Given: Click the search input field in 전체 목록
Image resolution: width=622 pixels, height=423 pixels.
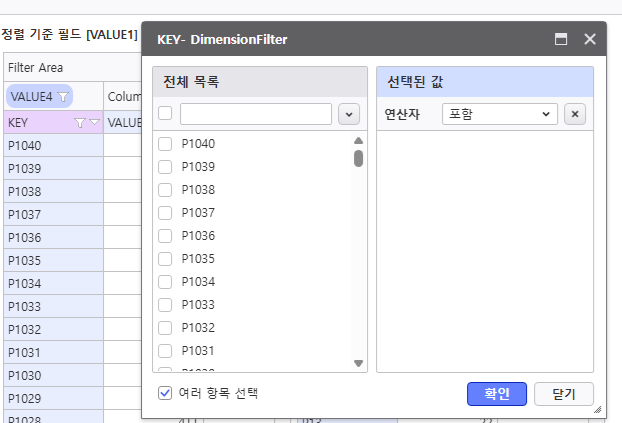Looking at the screenshot, I should pyautogui.click(x=256, y=114).
